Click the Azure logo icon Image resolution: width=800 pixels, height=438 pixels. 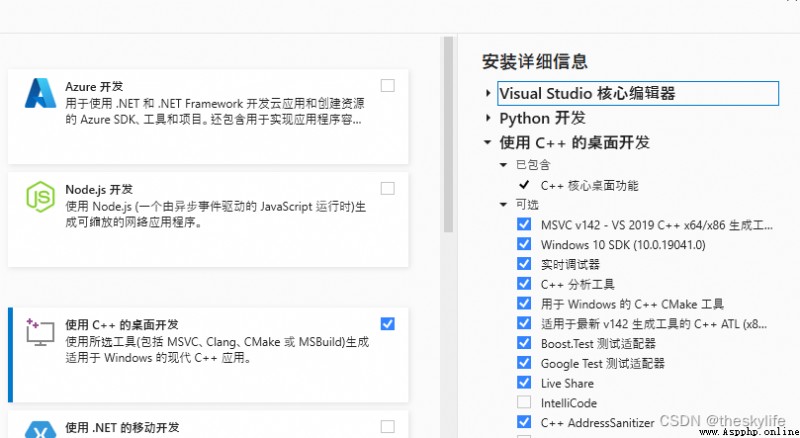pos(40,93)
